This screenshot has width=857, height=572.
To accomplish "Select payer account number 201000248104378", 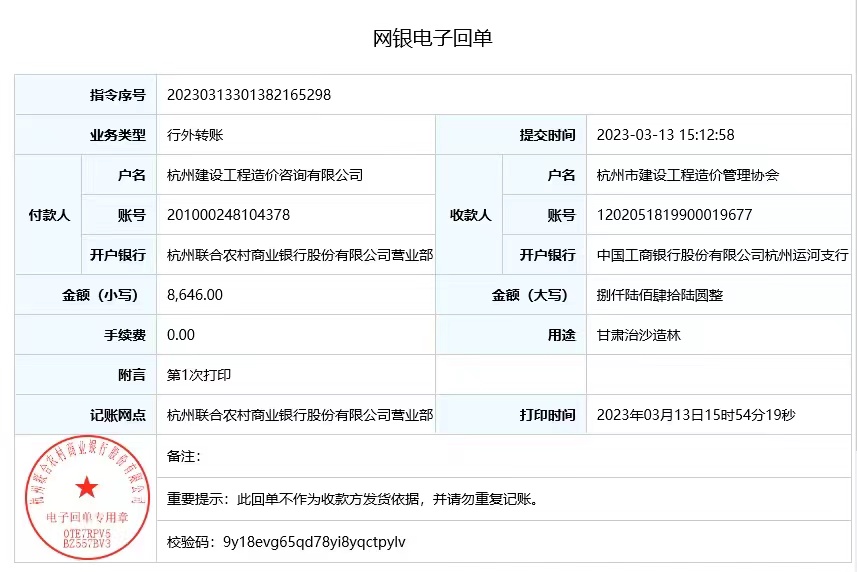I will 228,215.
